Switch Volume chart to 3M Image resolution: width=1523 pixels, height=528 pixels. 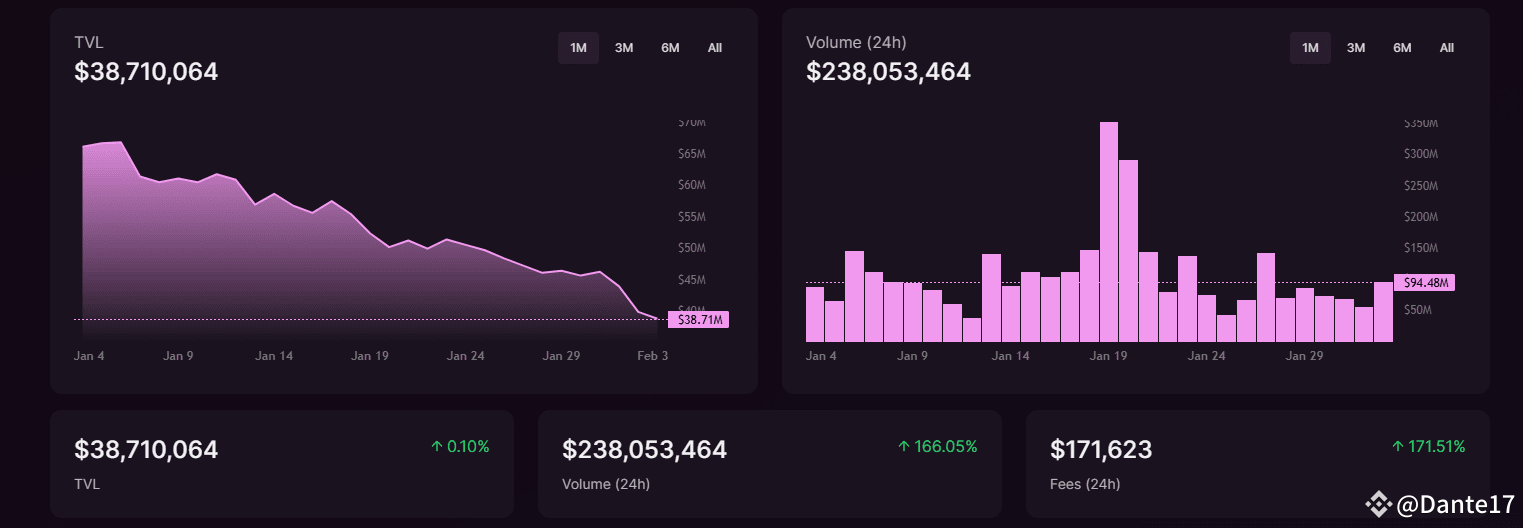coord(1356,48)
